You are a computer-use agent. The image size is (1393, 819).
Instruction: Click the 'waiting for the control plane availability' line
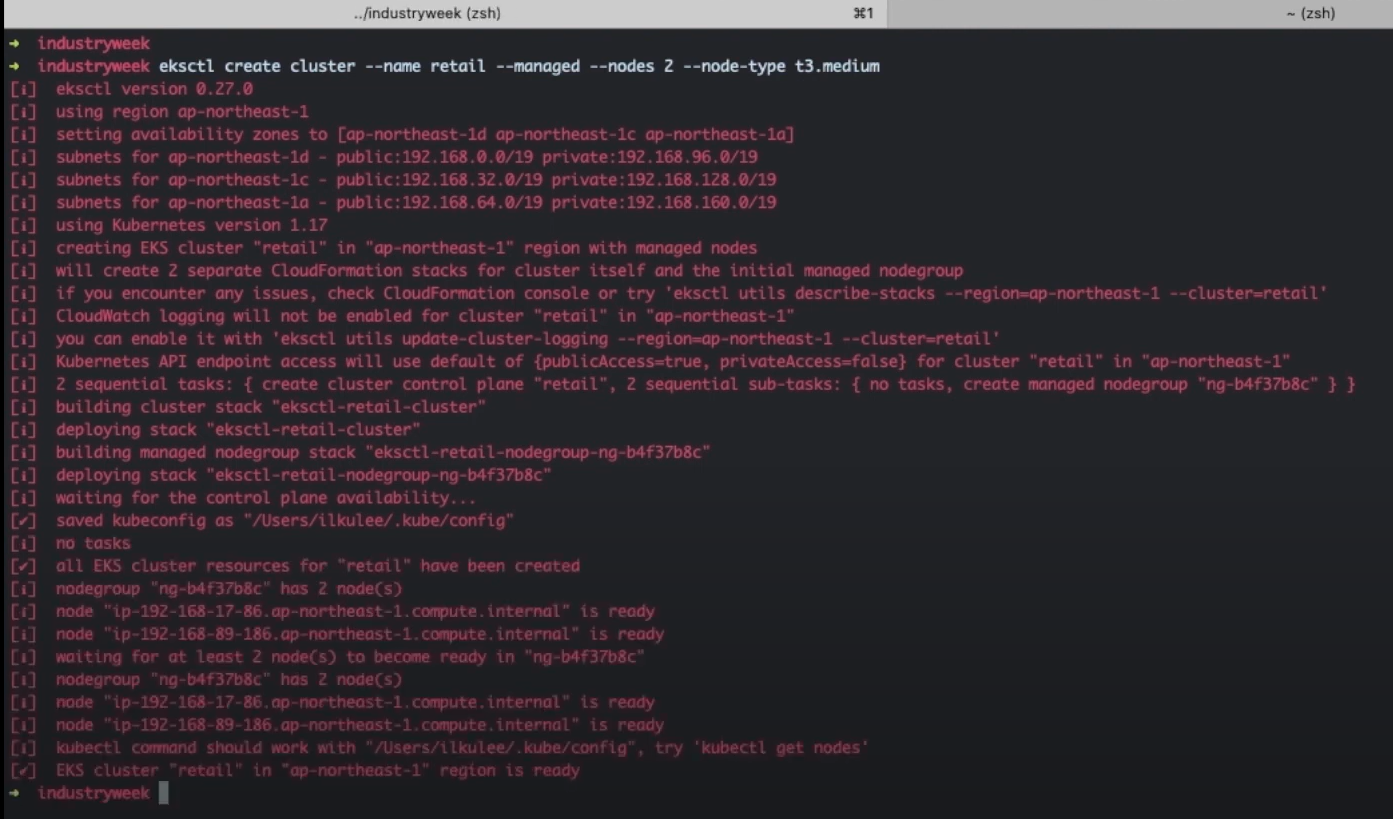pyautogui.click(x=242, y=497)
